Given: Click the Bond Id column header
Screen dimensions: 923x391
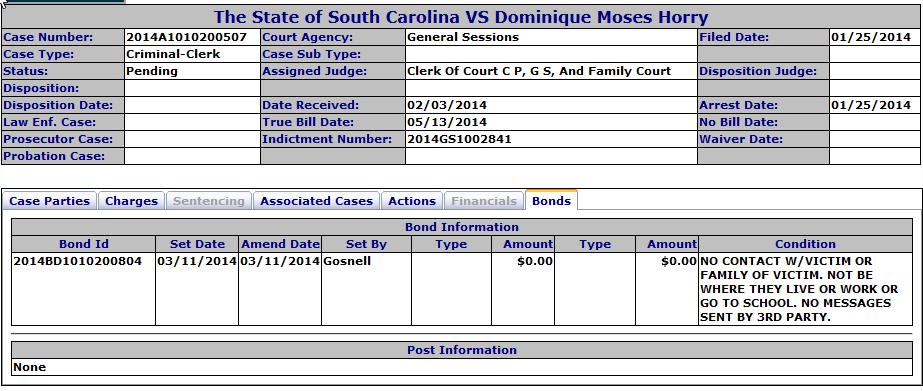Looking at the screenshot, I should 84,244.
